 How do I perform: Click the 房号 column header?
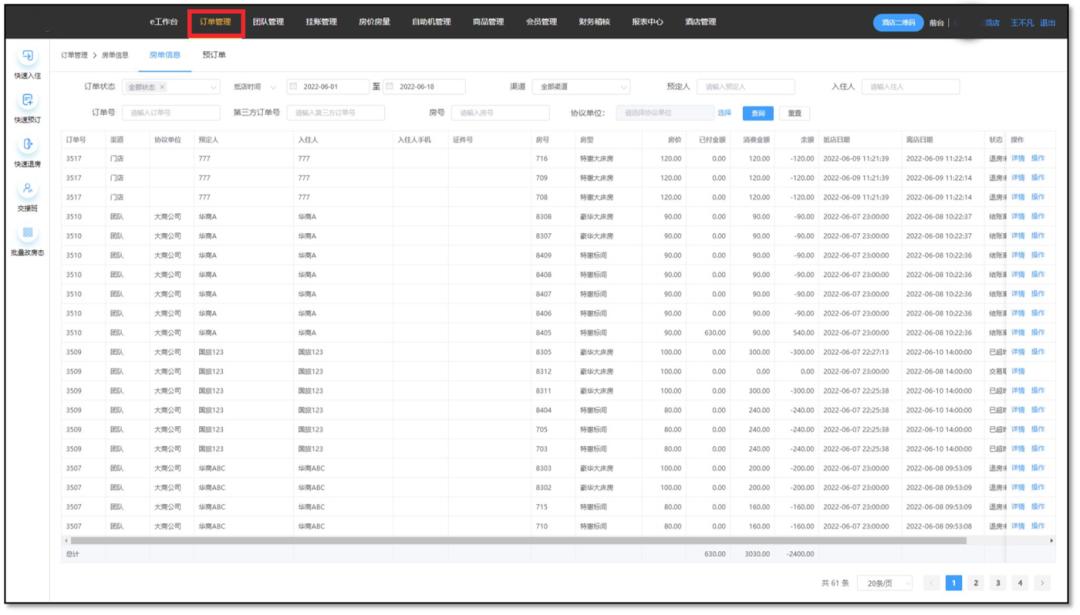tap(543, 140)
